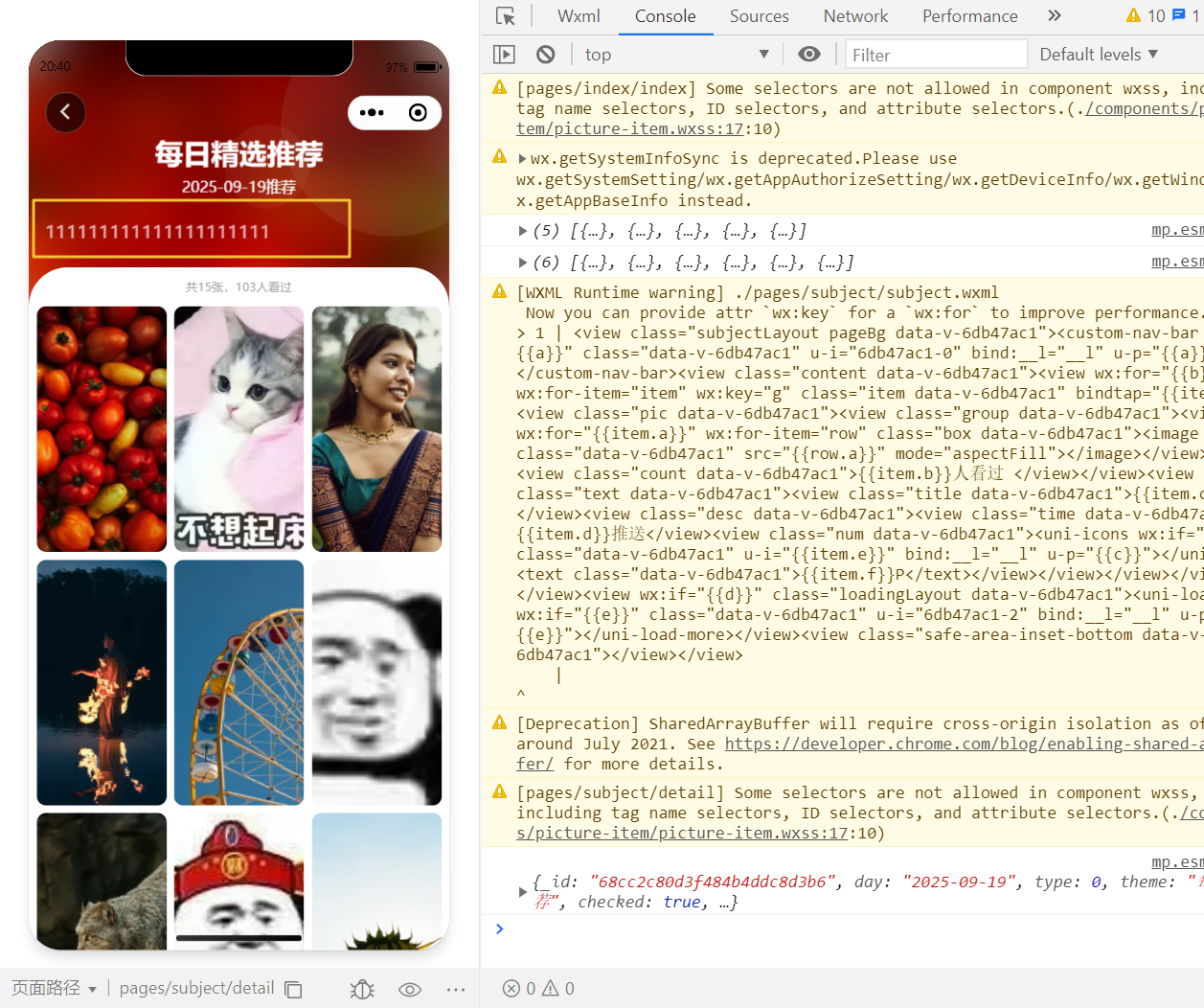Image resolution: width=1204 pixels, height=1008 pixels.
Task: Open the status bar more options dots
Action: point(456,989)
